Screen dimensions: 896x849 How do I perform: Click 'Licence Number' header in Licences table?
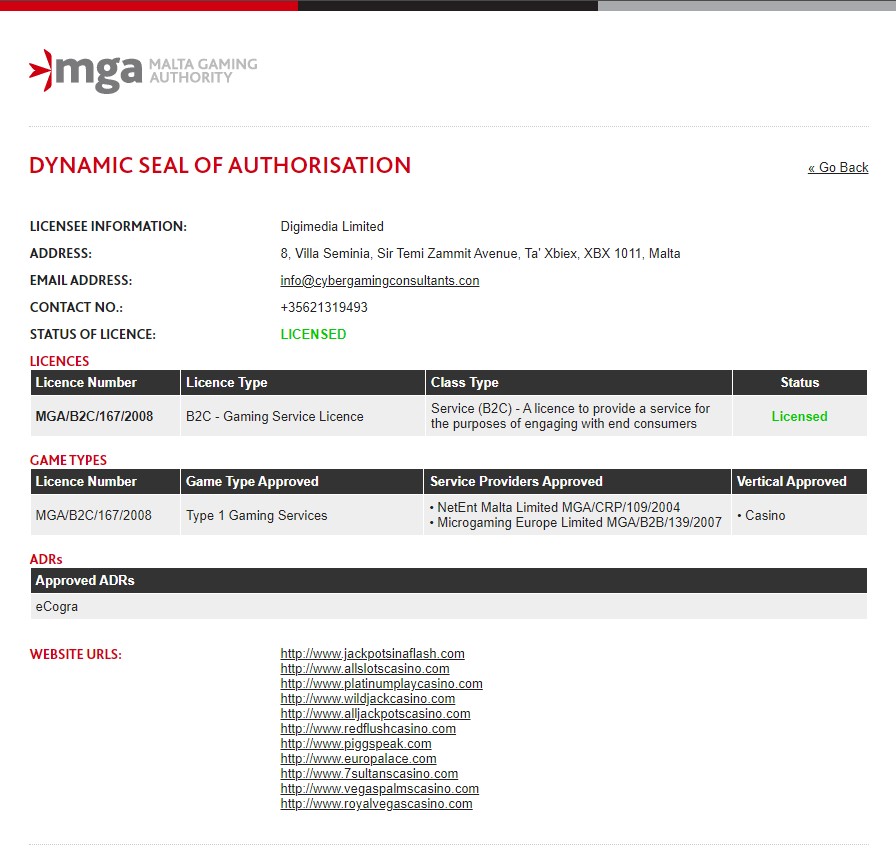(105, 383)
